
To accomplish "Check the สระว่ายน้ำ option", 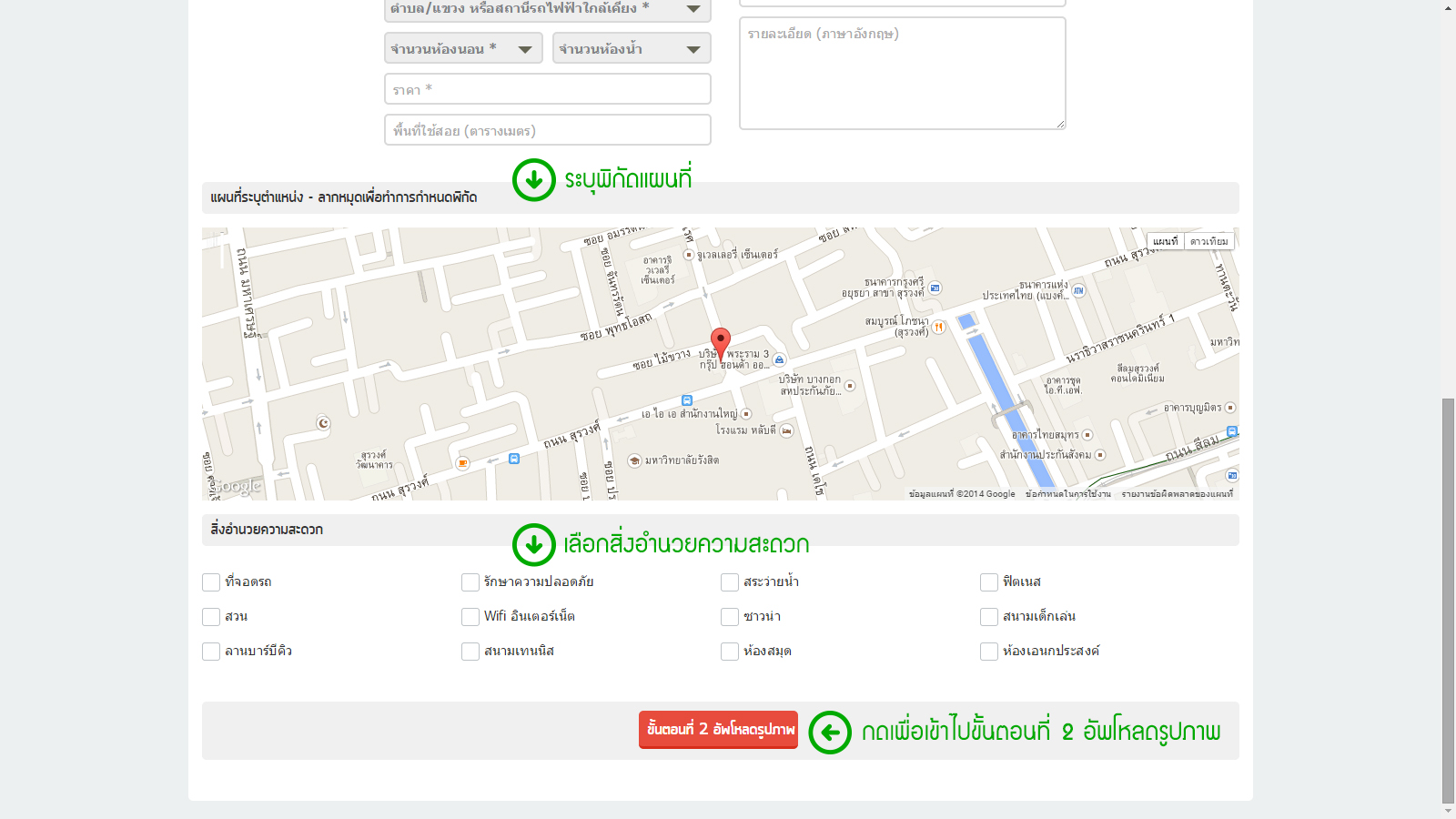I will pyautogui.click(x=730, y=582).
